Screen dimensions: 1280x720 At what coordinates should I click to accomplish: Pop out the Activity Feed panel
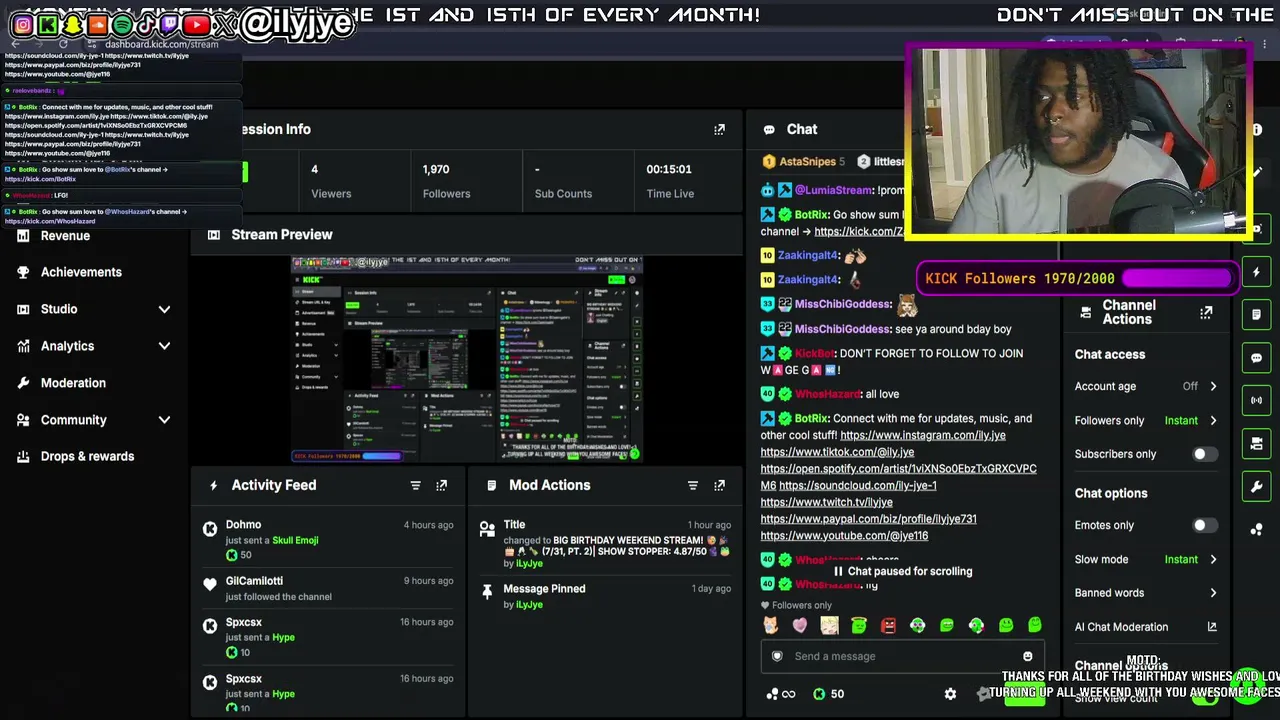pyautogui.click(x=441, y=485)
